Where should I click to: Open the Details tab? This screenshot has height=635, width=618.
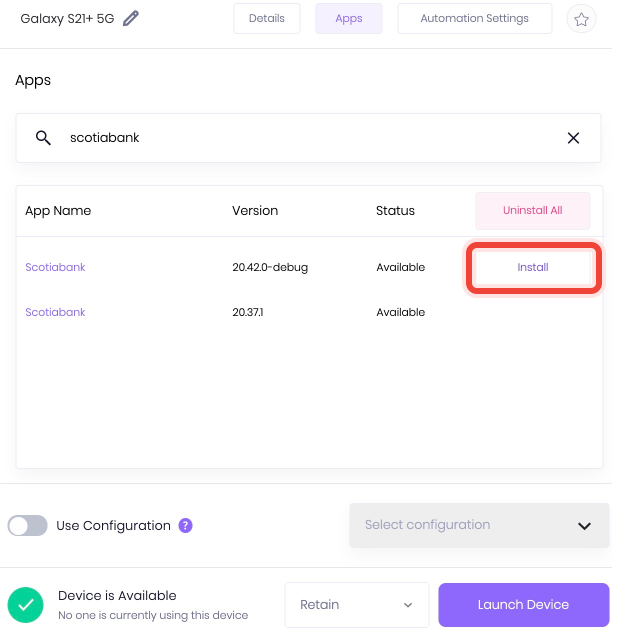[266, 19]
